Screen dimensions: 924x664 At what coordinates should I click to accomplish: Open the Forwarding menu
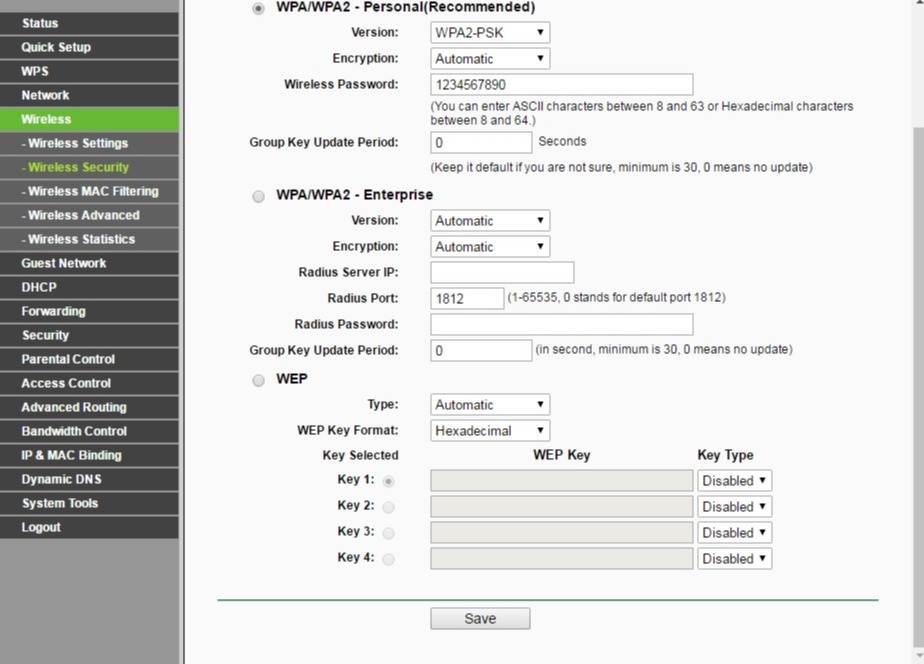pyautogui.click(x=89, y=312)
